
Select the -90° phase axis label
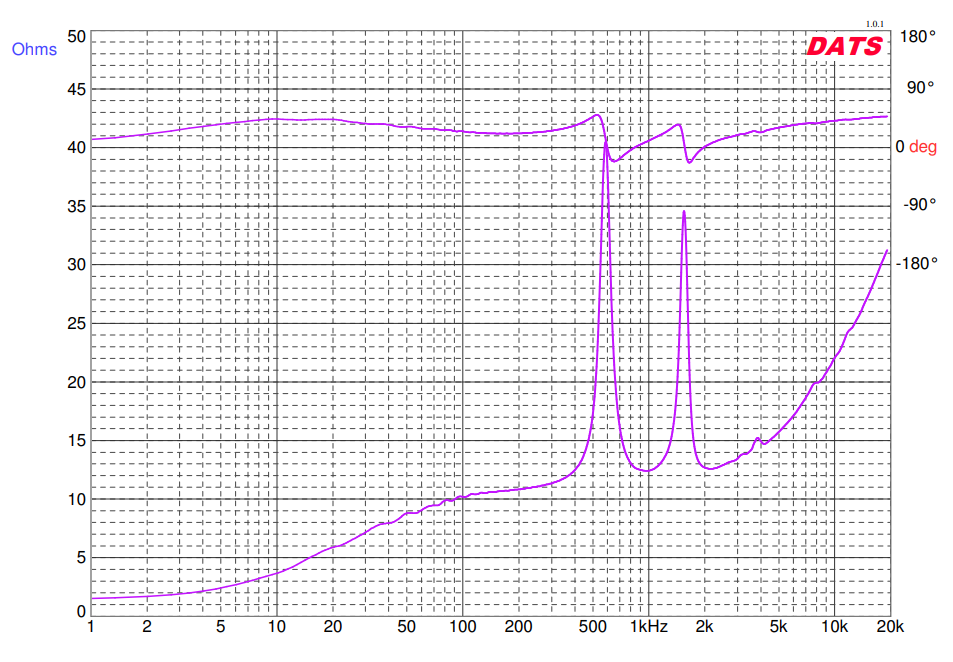[x=920, y=205]
